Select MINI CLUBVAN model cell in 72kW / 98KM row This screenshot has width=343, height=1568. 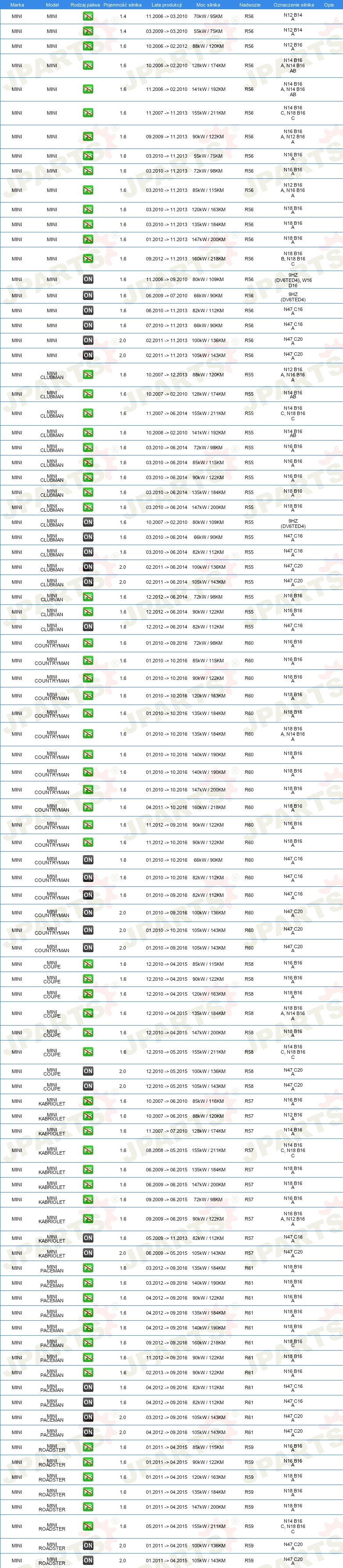click(52, 597)
